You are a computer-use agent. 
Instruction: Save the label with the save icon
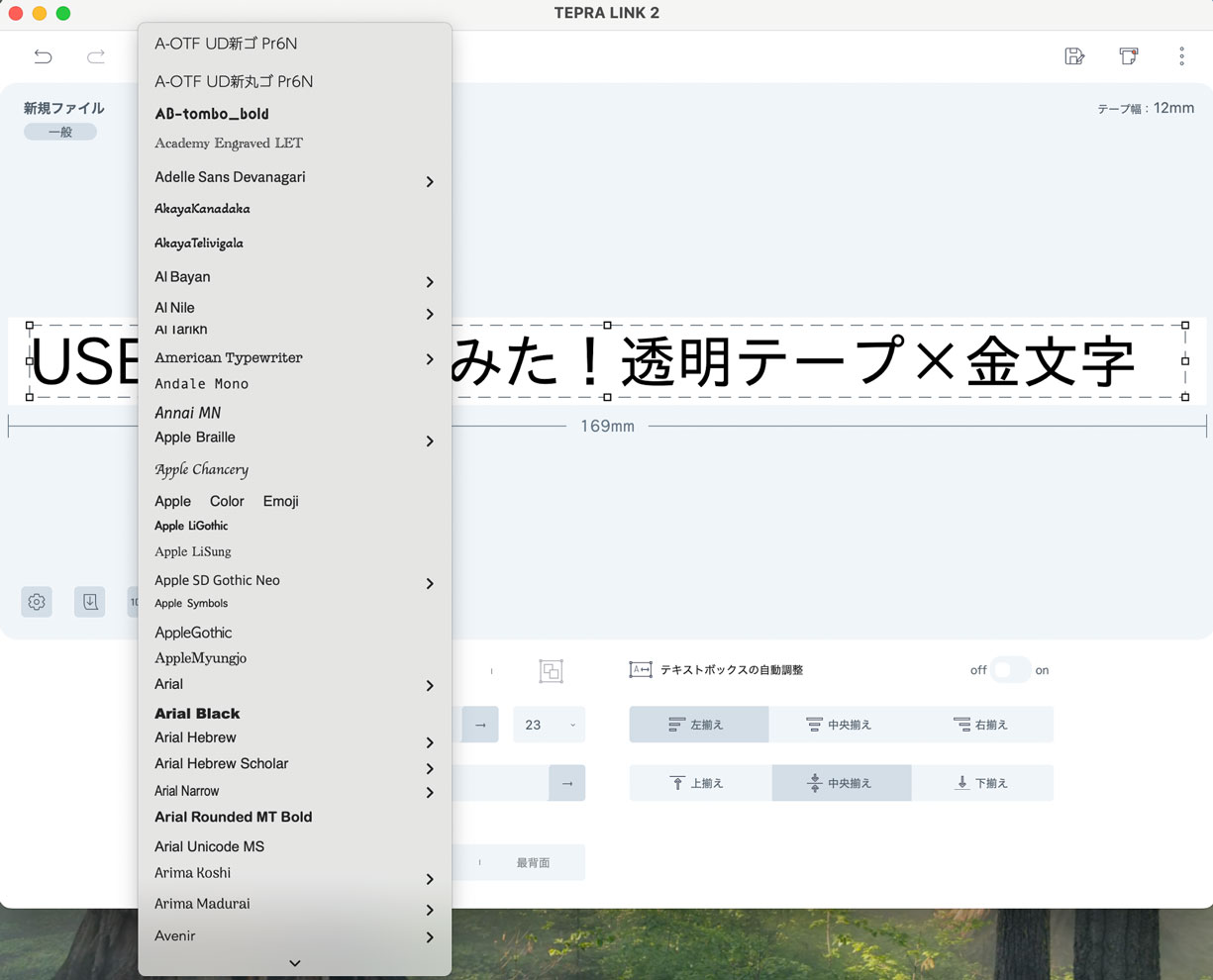click(x=1074, y=56)
